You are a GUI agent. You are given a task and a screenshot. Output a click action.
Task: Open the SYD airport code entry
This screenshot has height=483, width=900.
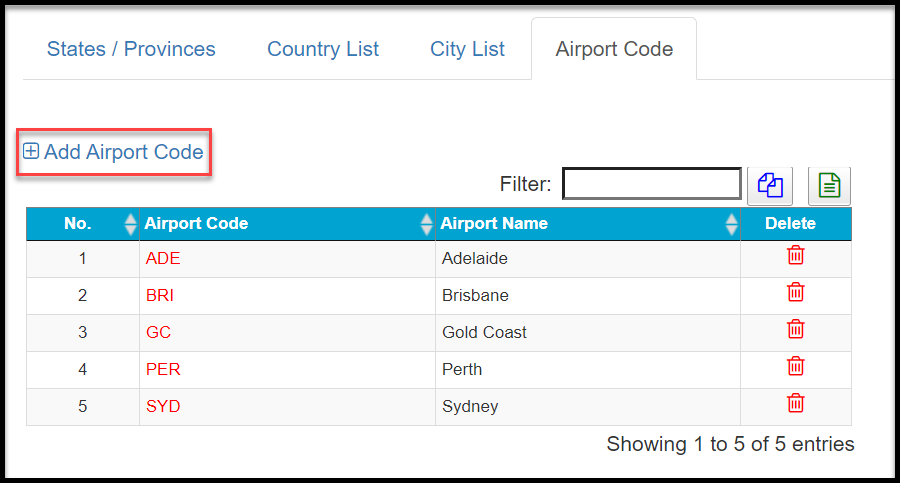(163, 406)
